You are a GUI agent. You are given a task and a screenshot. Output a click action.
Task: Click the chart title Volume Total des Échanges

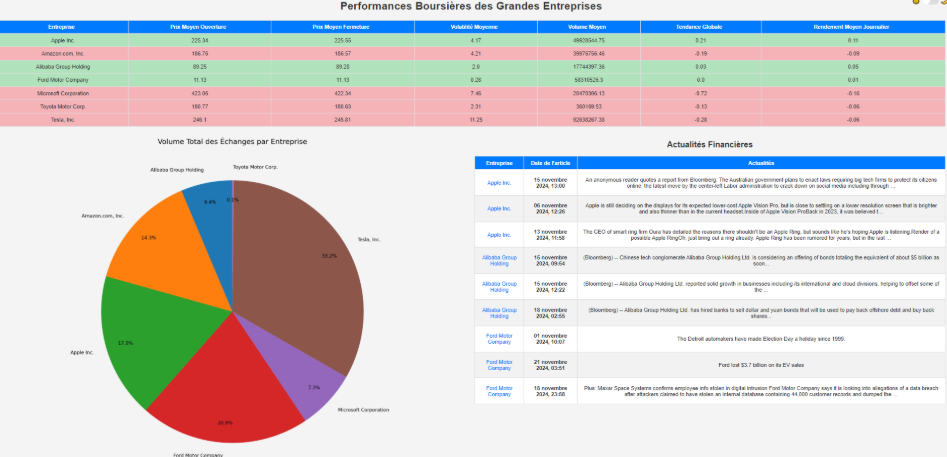[233, 141]
